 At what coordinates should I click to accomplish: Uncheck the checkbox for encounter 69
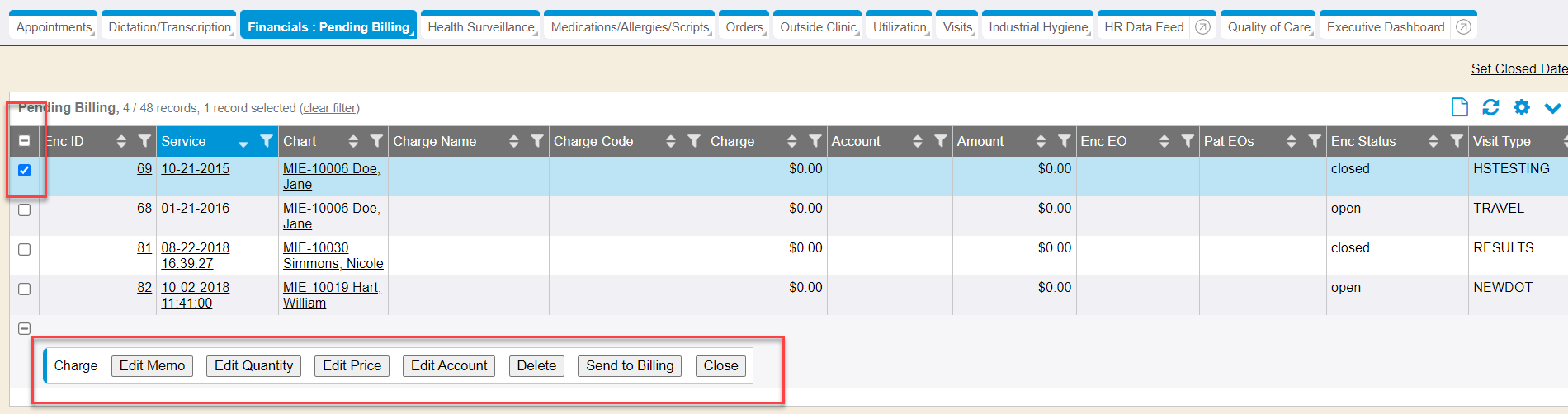25,170
